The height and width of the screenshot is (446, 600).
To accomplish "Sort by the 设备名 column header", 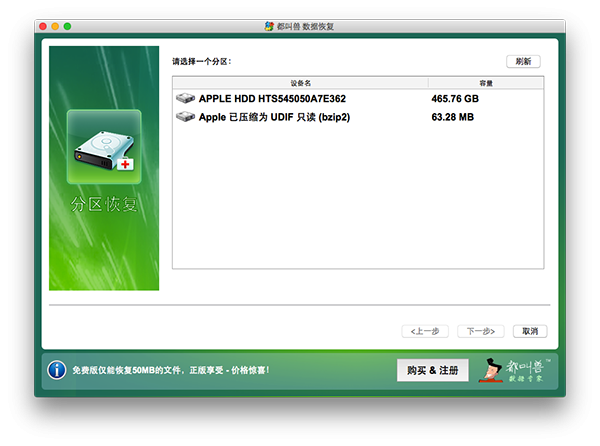I will (300, 83).
